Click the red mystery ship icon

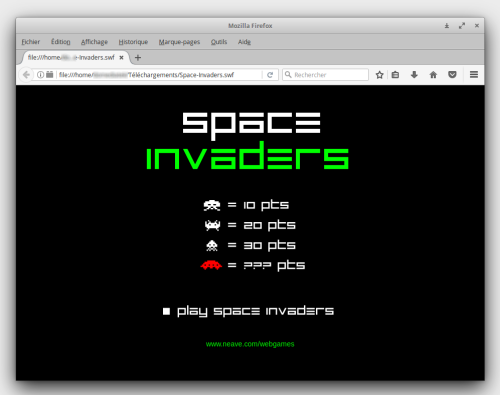coord(211,265)
